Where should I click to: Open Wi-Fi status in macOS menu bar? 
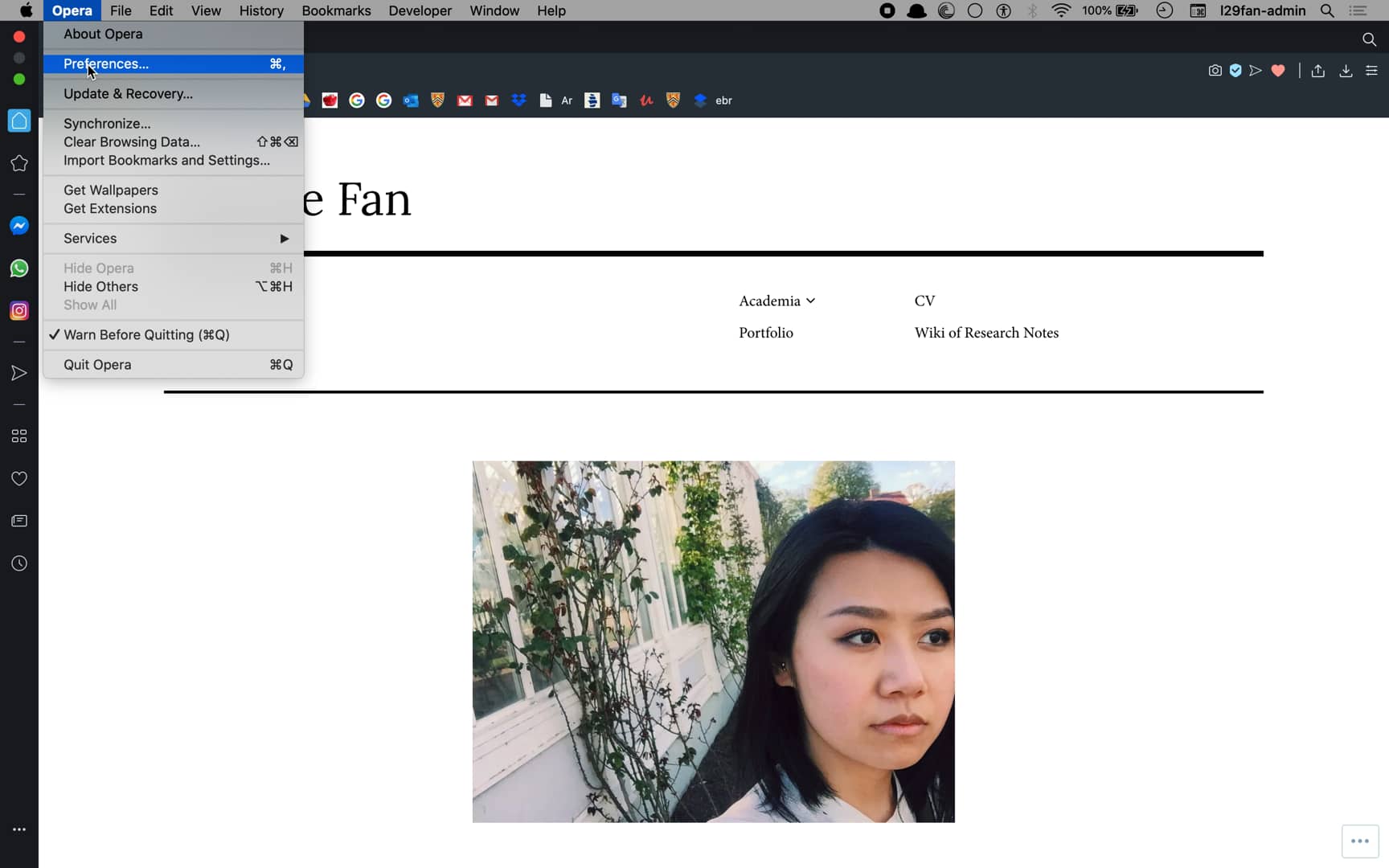[1061, 10]
